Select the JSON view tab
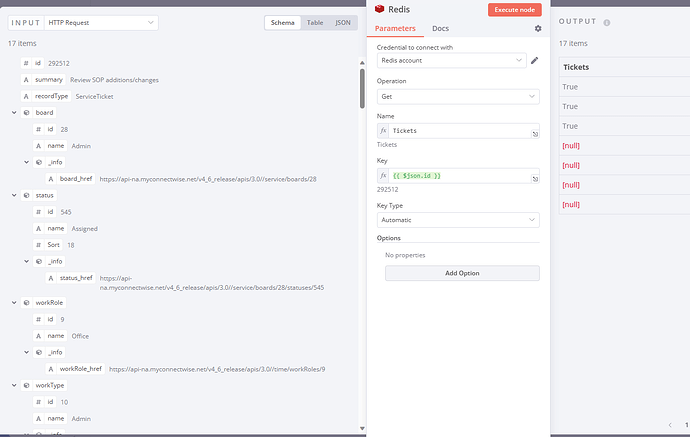This screenshot has height=437, width=690. coord(343,22)
